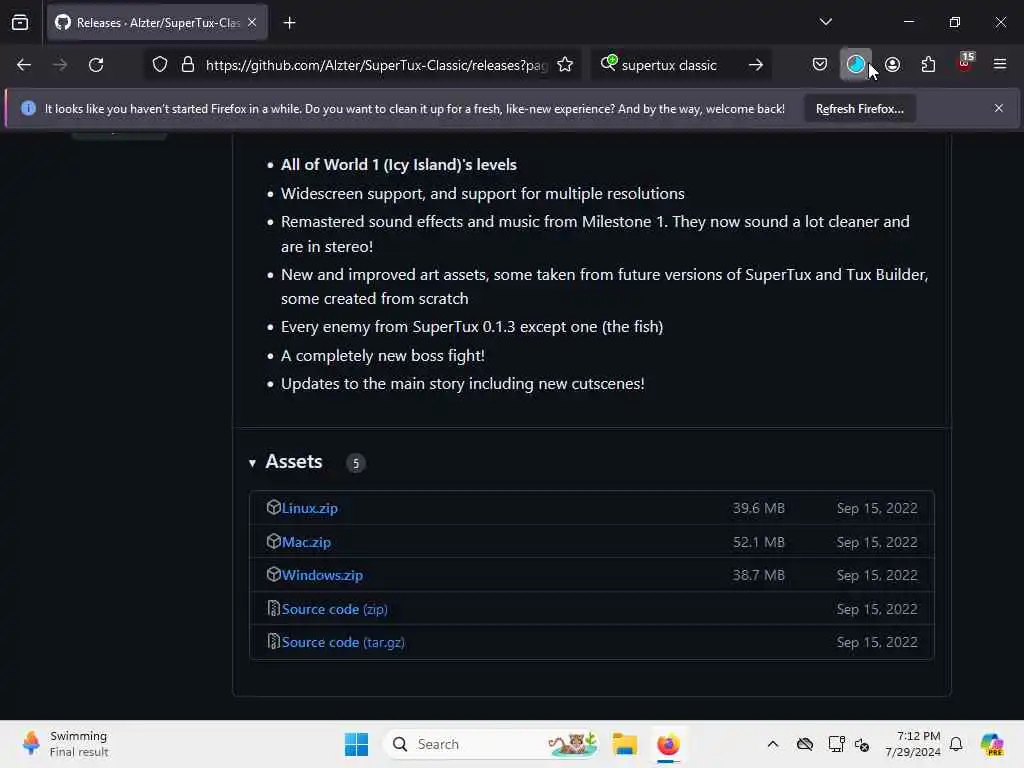1024x768 pixels.
Task: Click the taskbar Search box
Action: [491, 744]
